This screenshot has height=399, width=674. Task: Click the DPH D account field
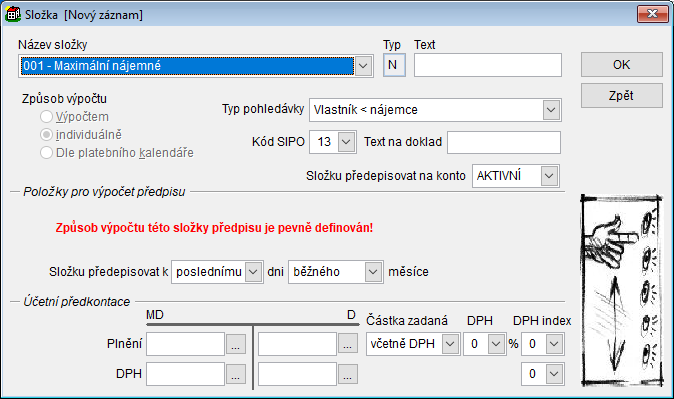[297, 374]
